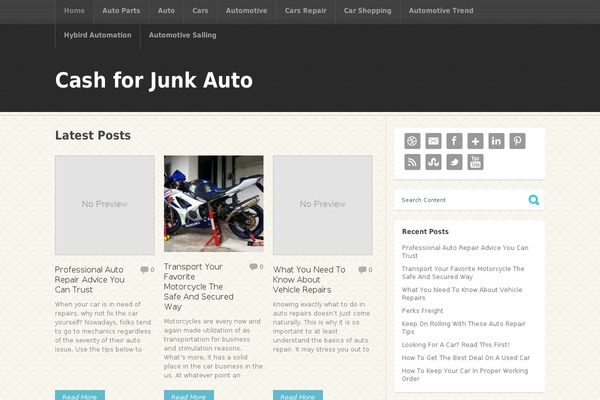Click Read More under Vehicle Repairs post
This screenshot has height=400, width=600.
pos(298,396)
